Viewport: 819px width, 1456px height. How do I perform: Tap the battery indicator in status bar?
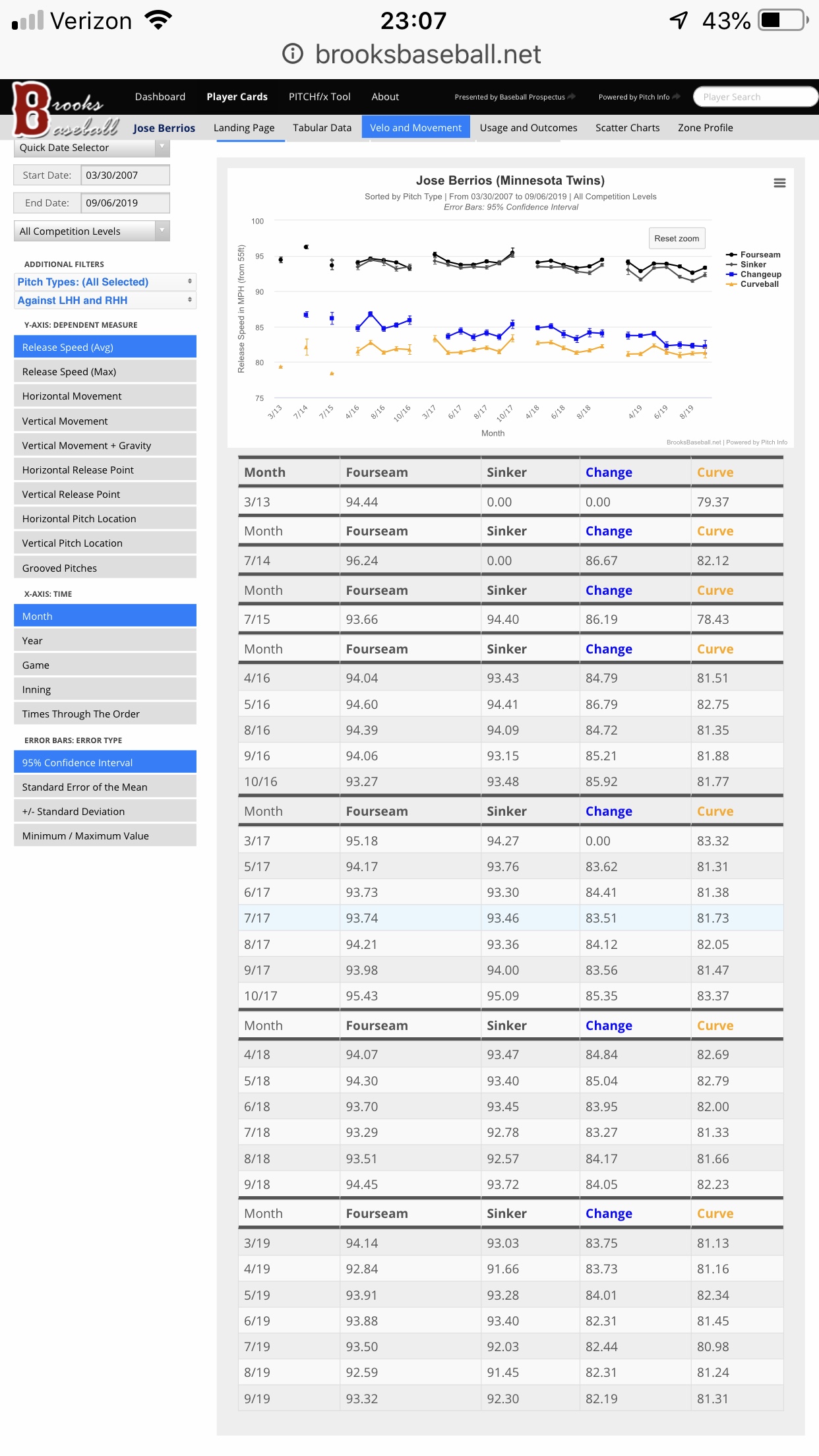(x=784, y=20)
